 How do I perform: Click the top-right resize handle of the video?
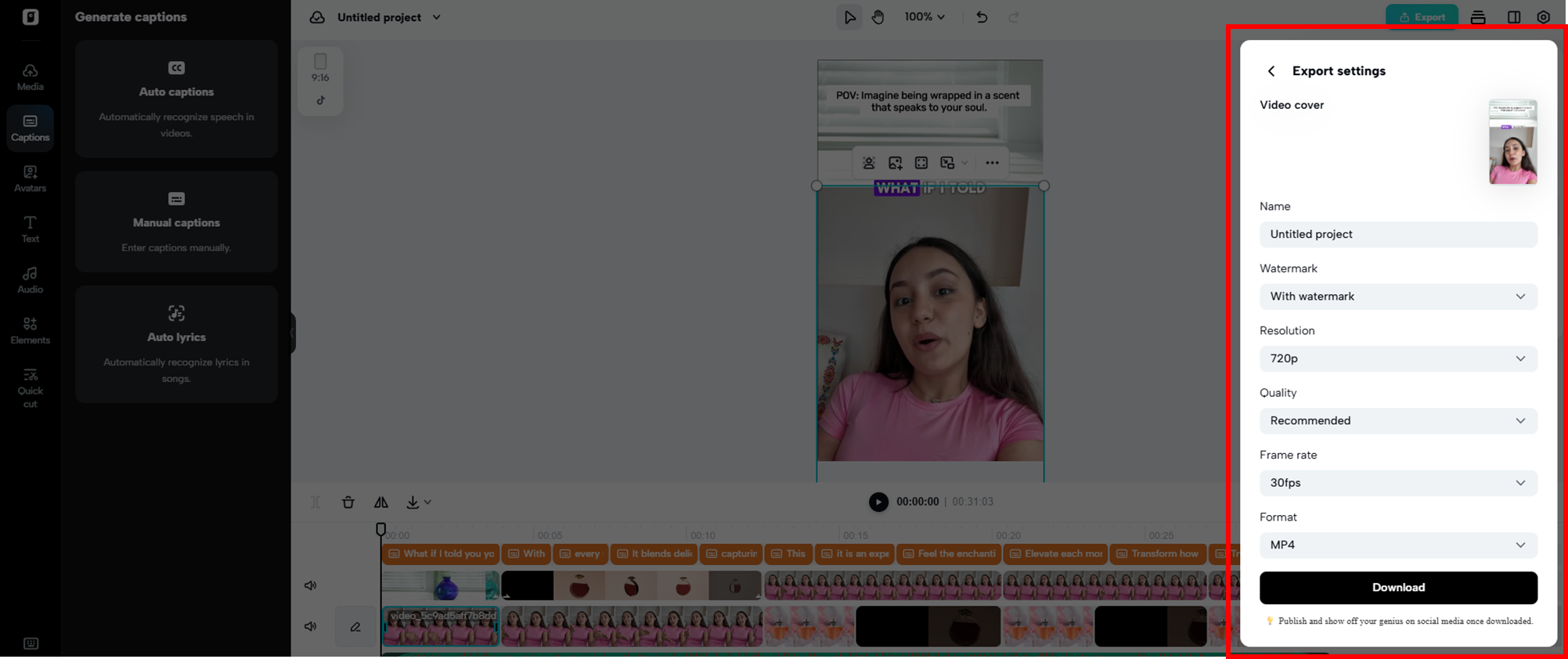click(1044, 185)
